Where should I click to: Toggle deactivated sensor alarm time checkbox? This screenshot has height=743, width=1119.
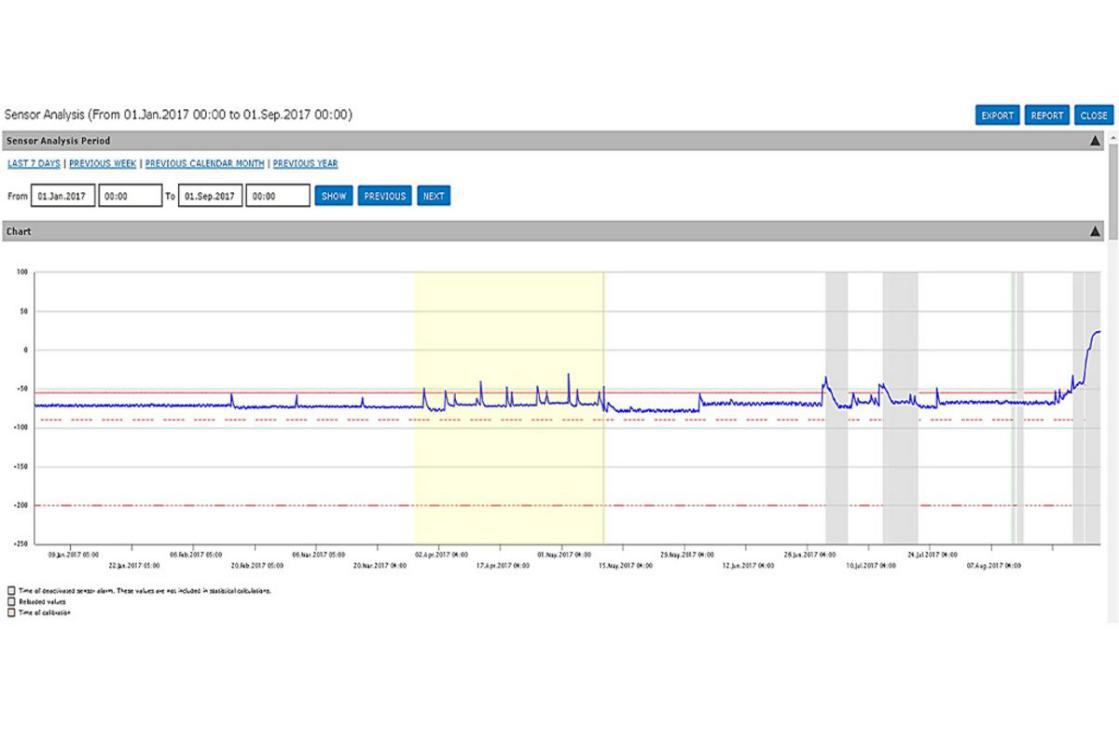11,590
